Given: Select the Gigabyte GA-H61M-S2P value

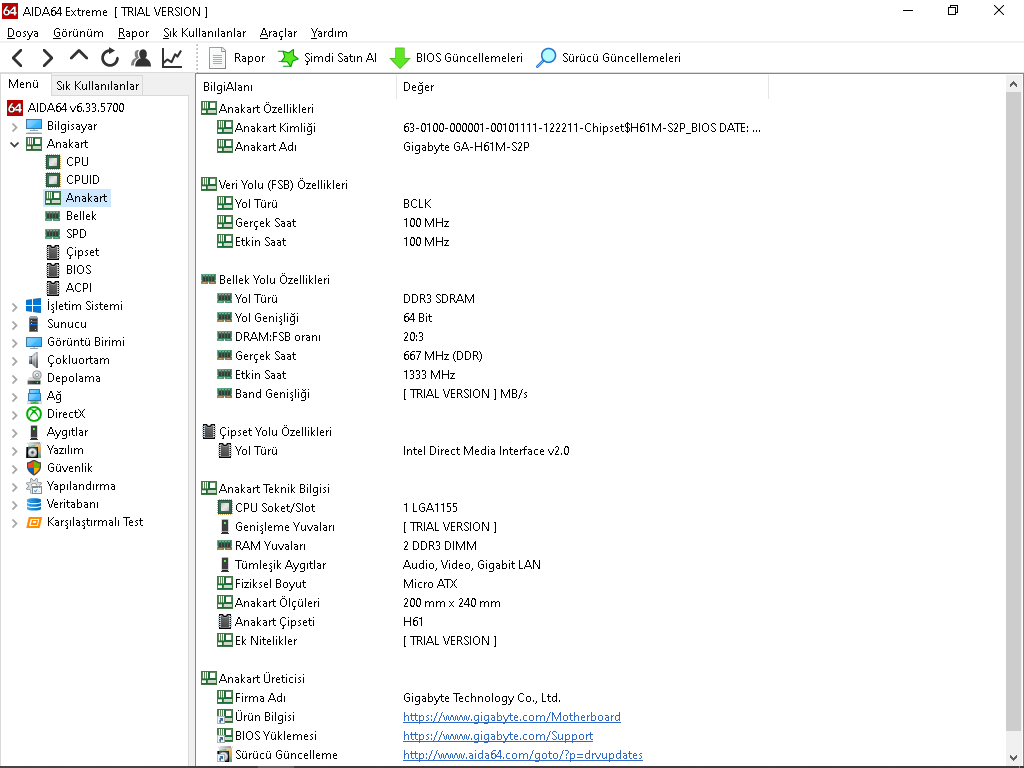Looking at the screenshot, I should pos(466,147).
